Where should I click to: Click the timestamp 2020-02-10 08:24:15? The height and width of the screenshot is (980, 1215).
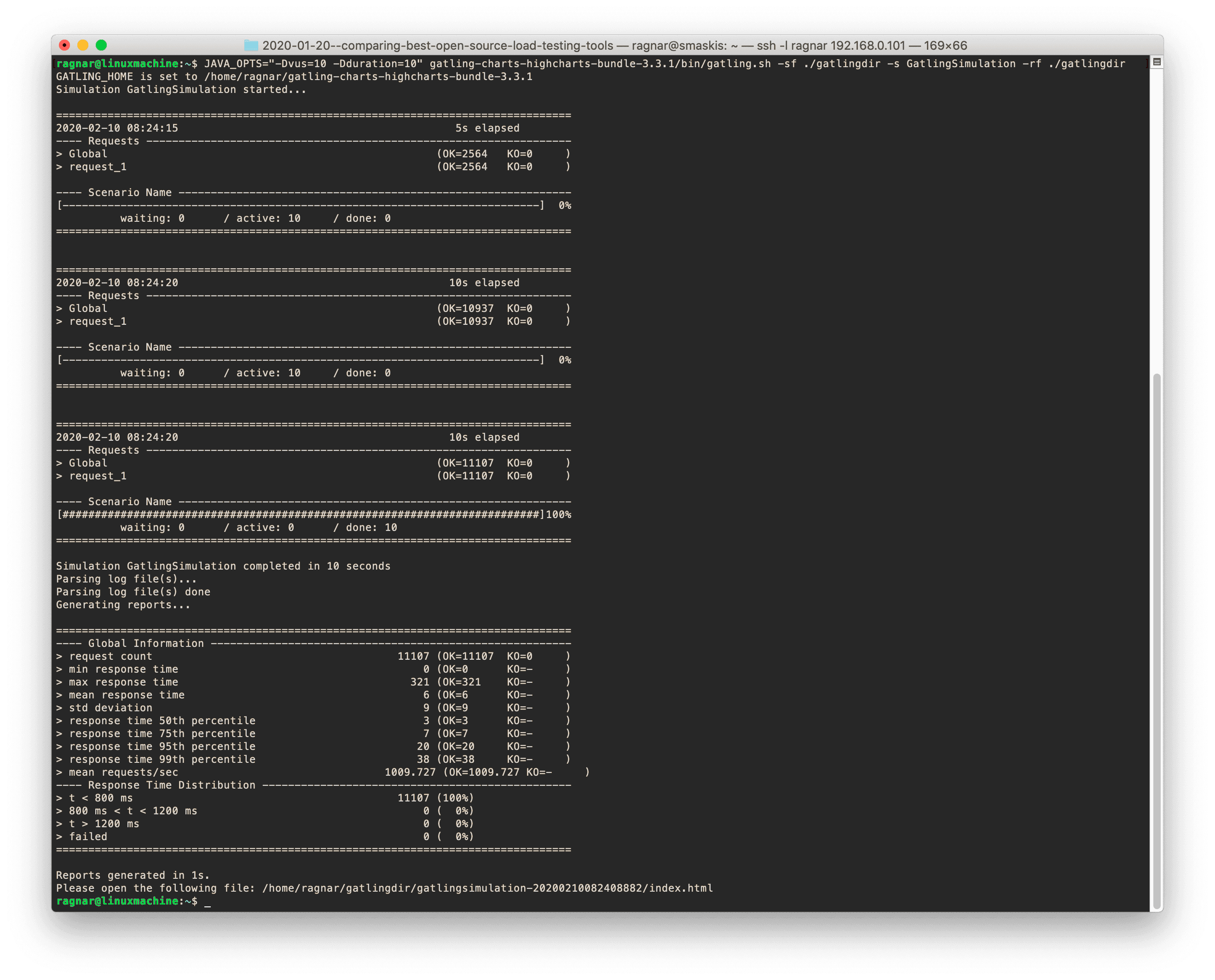(117, 127)
